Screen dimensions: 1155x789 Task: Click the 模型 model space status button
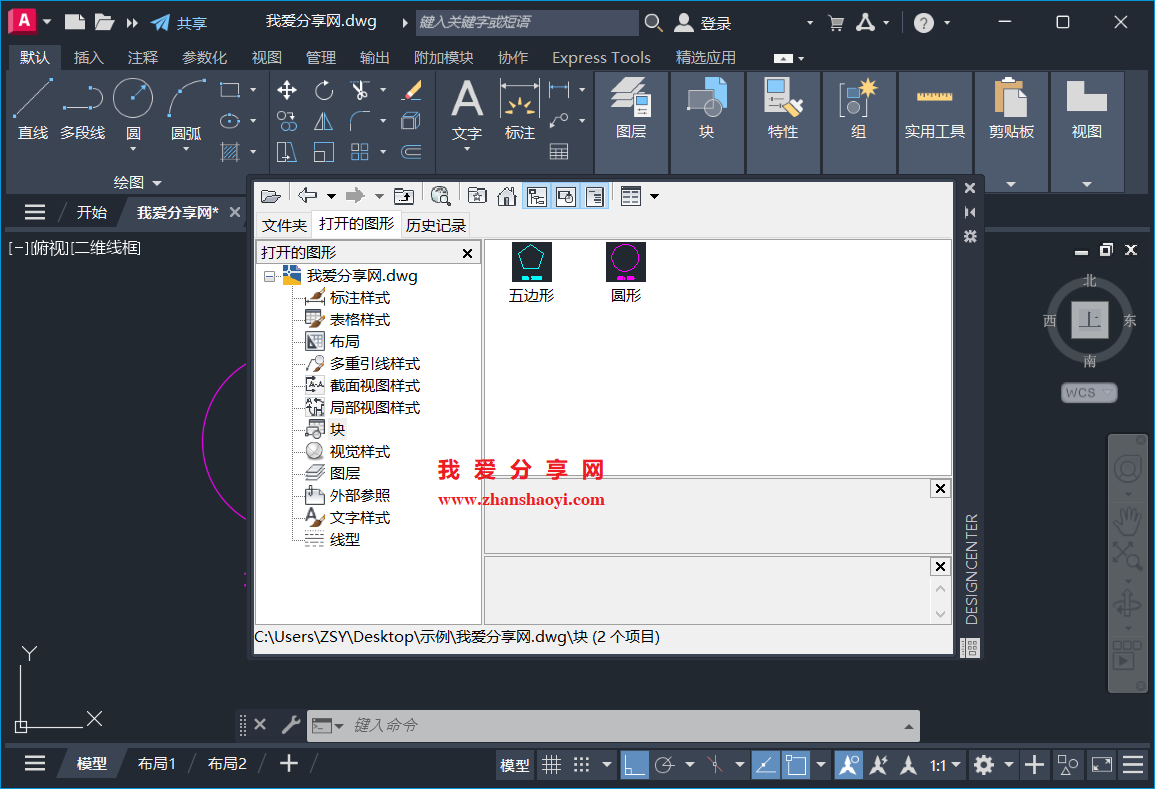point(514,765)
